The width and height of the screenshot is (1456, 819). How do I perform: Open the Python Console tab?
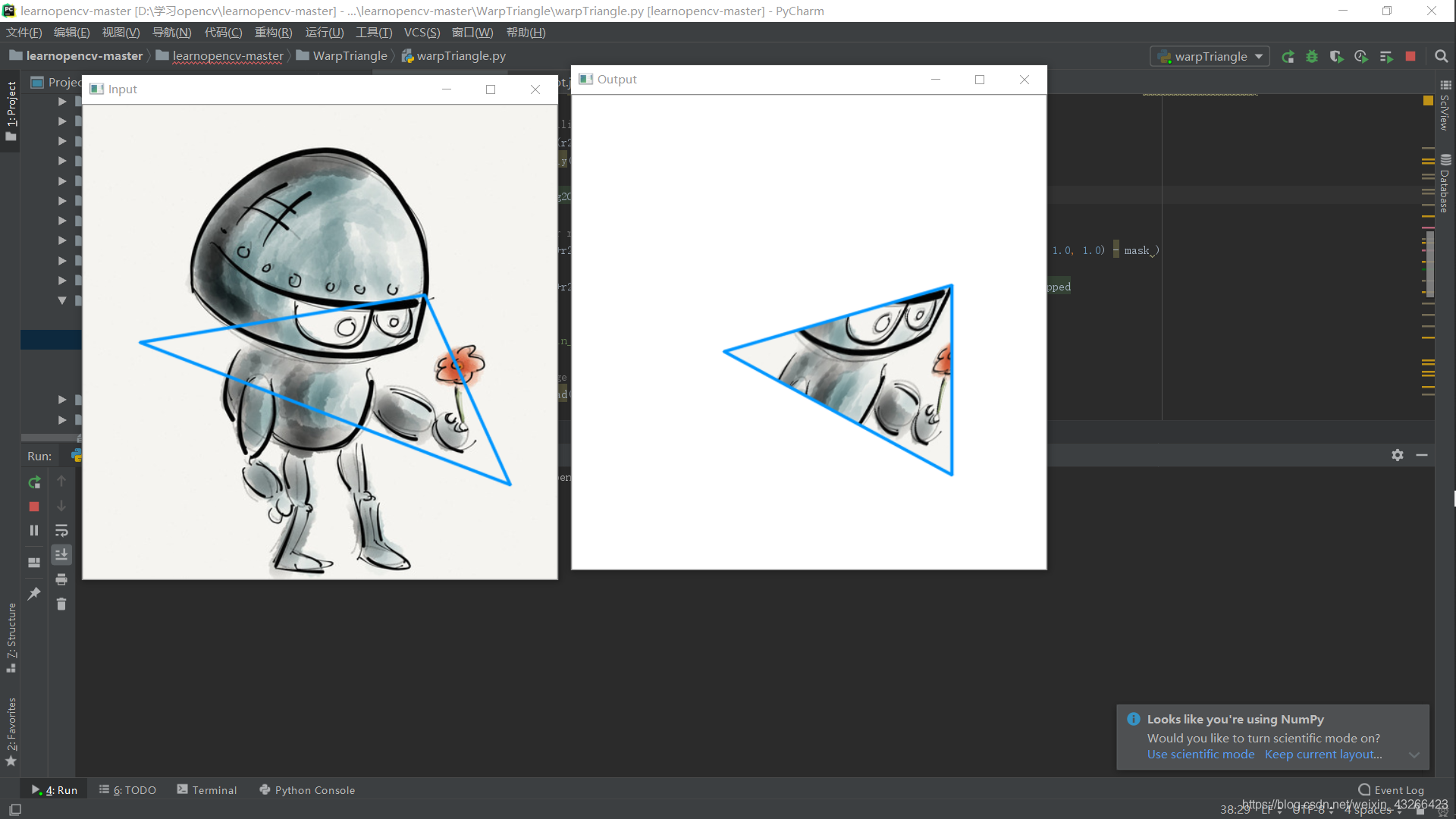click(307, 789)
